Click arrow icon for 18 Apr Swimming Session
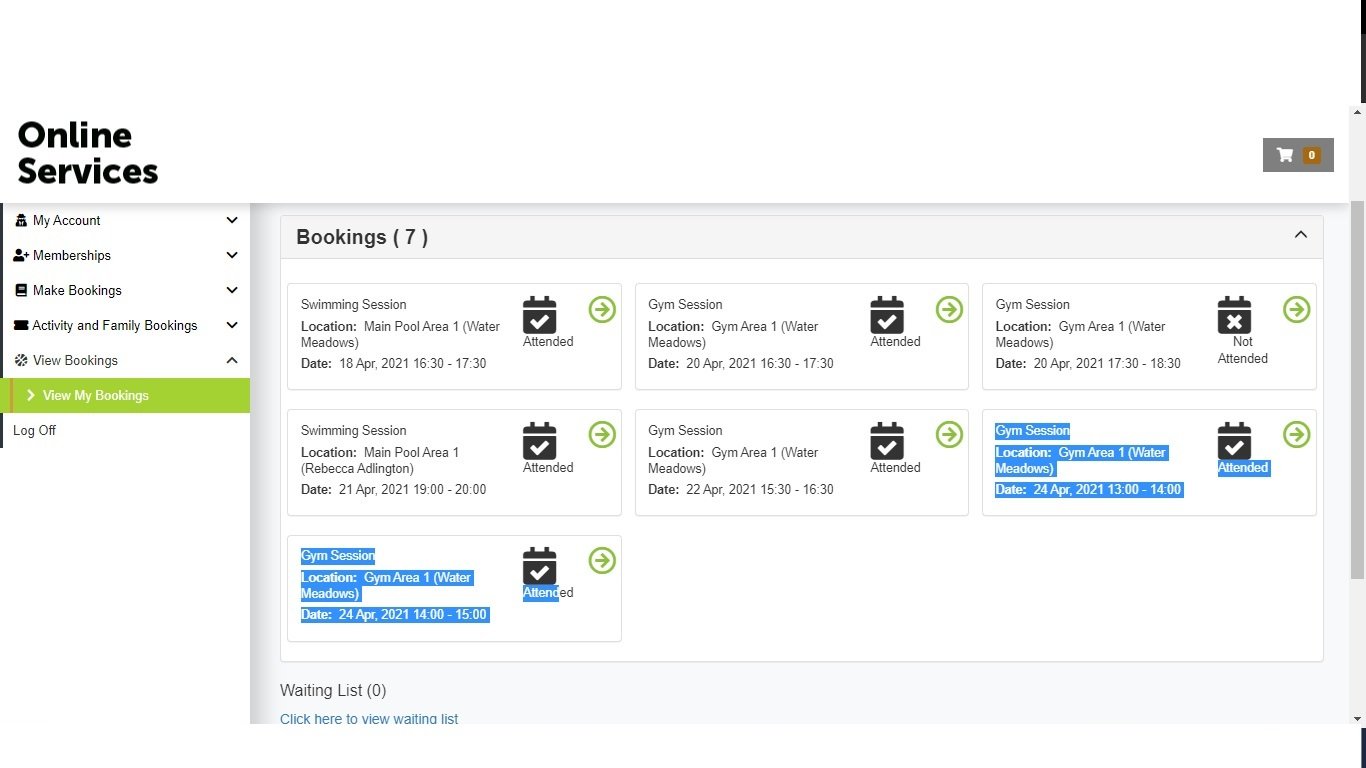 tap(602, 310)
